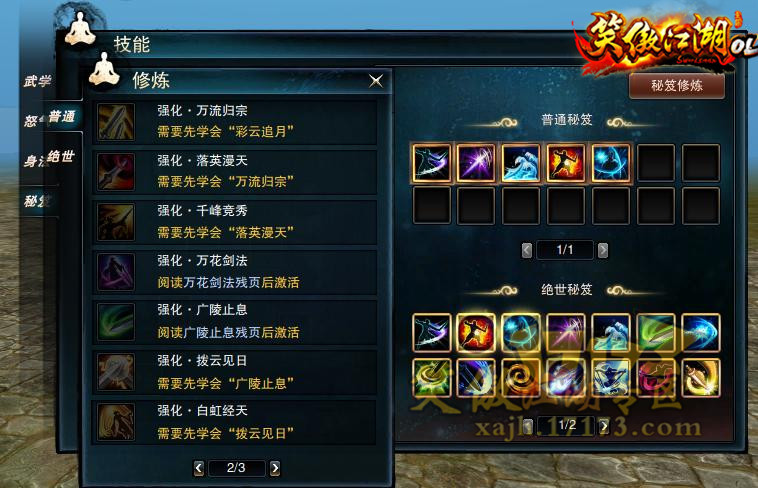The height and width of the screenshot is (488, 758).
Task: Select the green slash icon in 绝世秘笈
Action: tap(656, 332)
